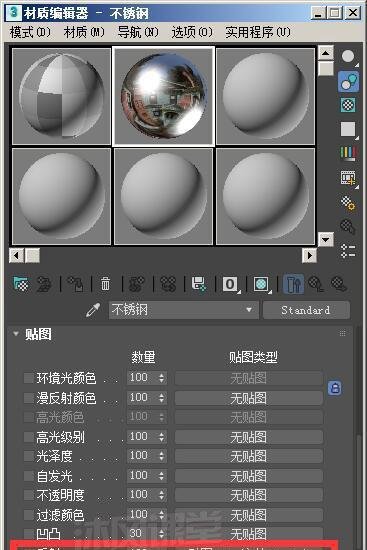This screenshot has height=550, width=367.
Task: Click the sample slots scroll-down arrow
Action: (326, 240)
